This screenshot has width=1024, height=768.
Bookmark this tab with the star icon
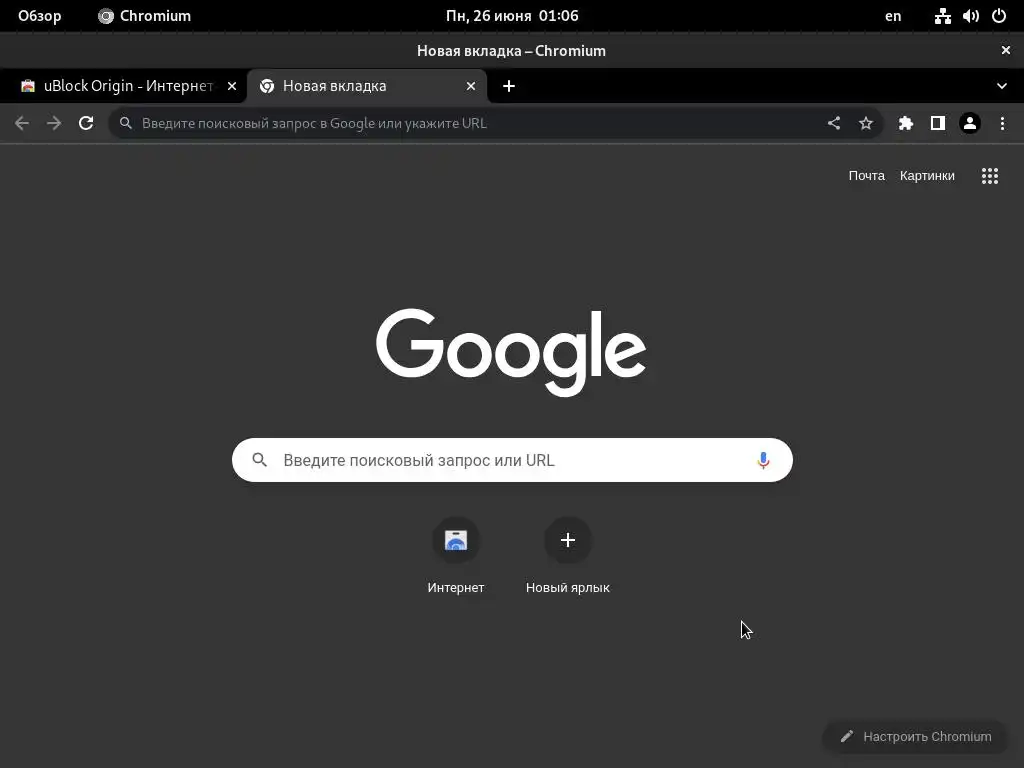tap(866, 123)
